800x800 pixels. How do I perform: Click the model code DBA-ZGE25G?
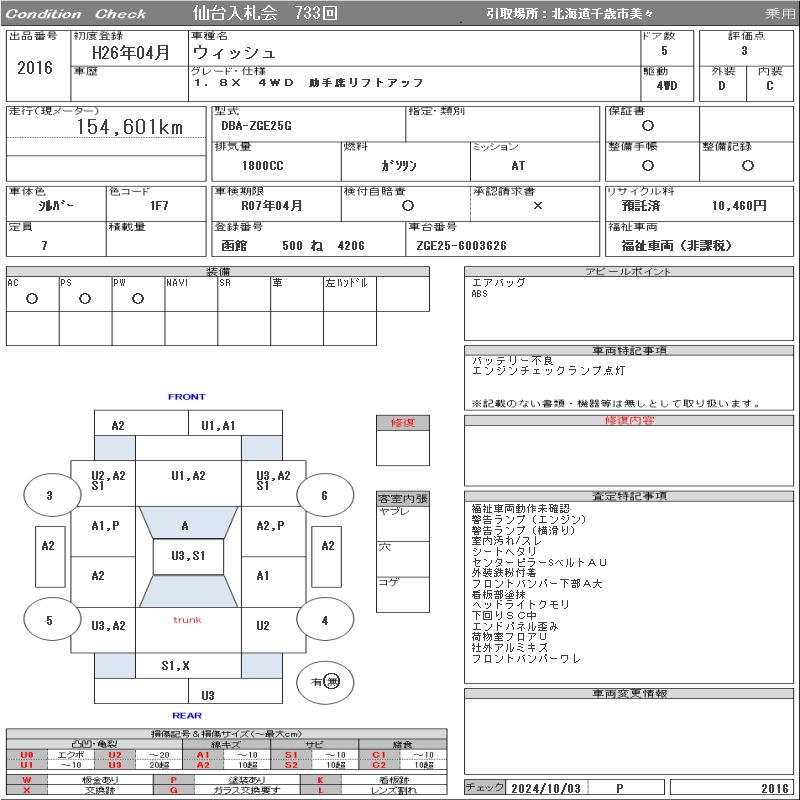coord(256,126)
